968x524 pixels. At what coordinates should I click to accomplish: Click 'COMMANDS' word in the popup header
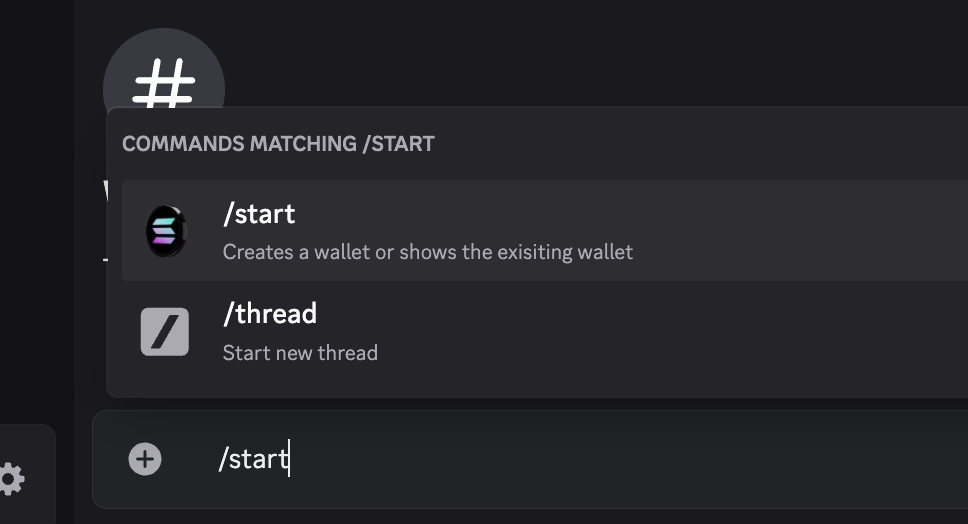[x=183, y=144]
